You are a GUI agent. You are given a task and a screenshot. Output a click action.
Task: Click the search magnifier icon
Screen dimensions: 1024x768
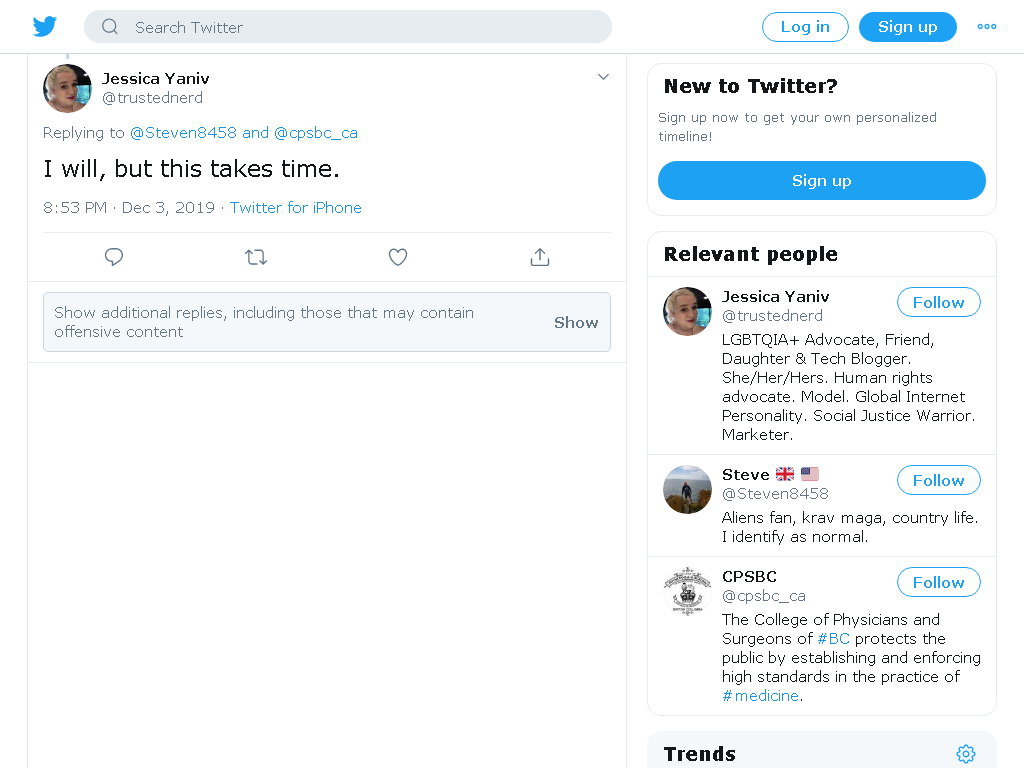(x=110, y=27)
